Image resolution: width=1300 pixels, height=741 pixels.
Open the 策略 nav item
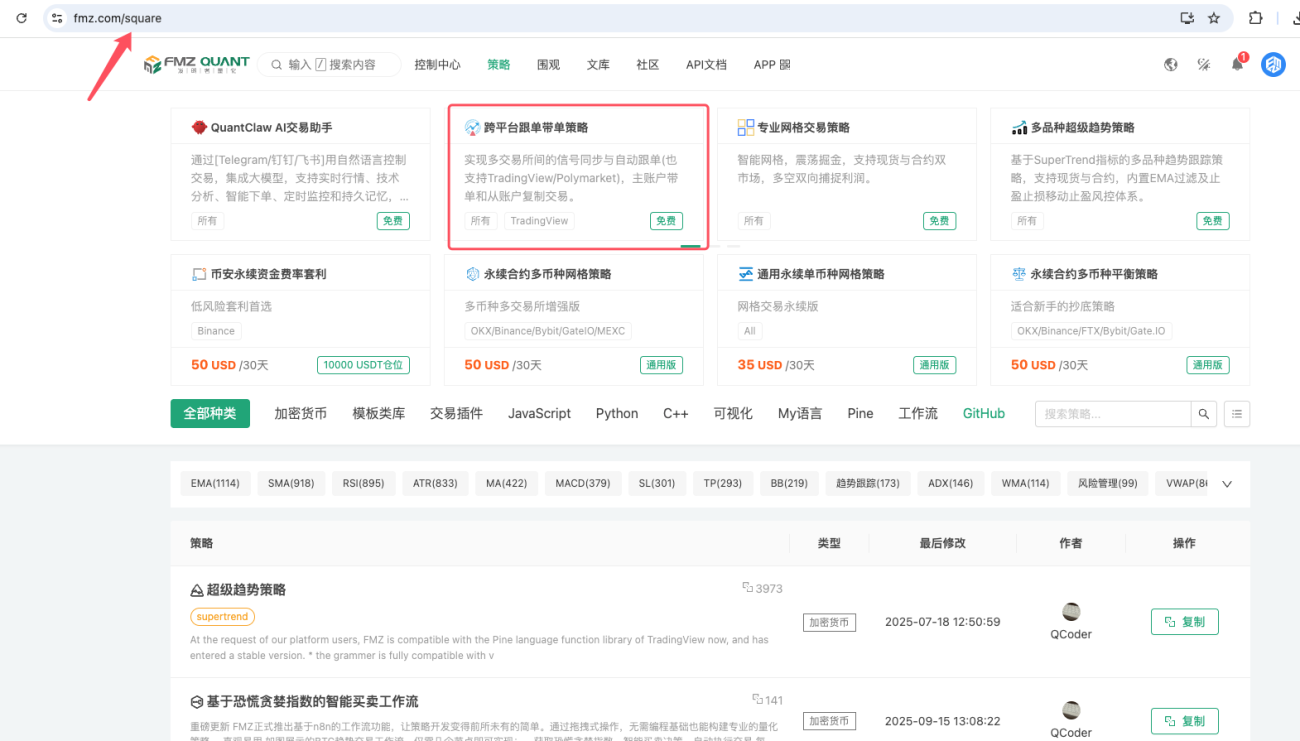498,65
